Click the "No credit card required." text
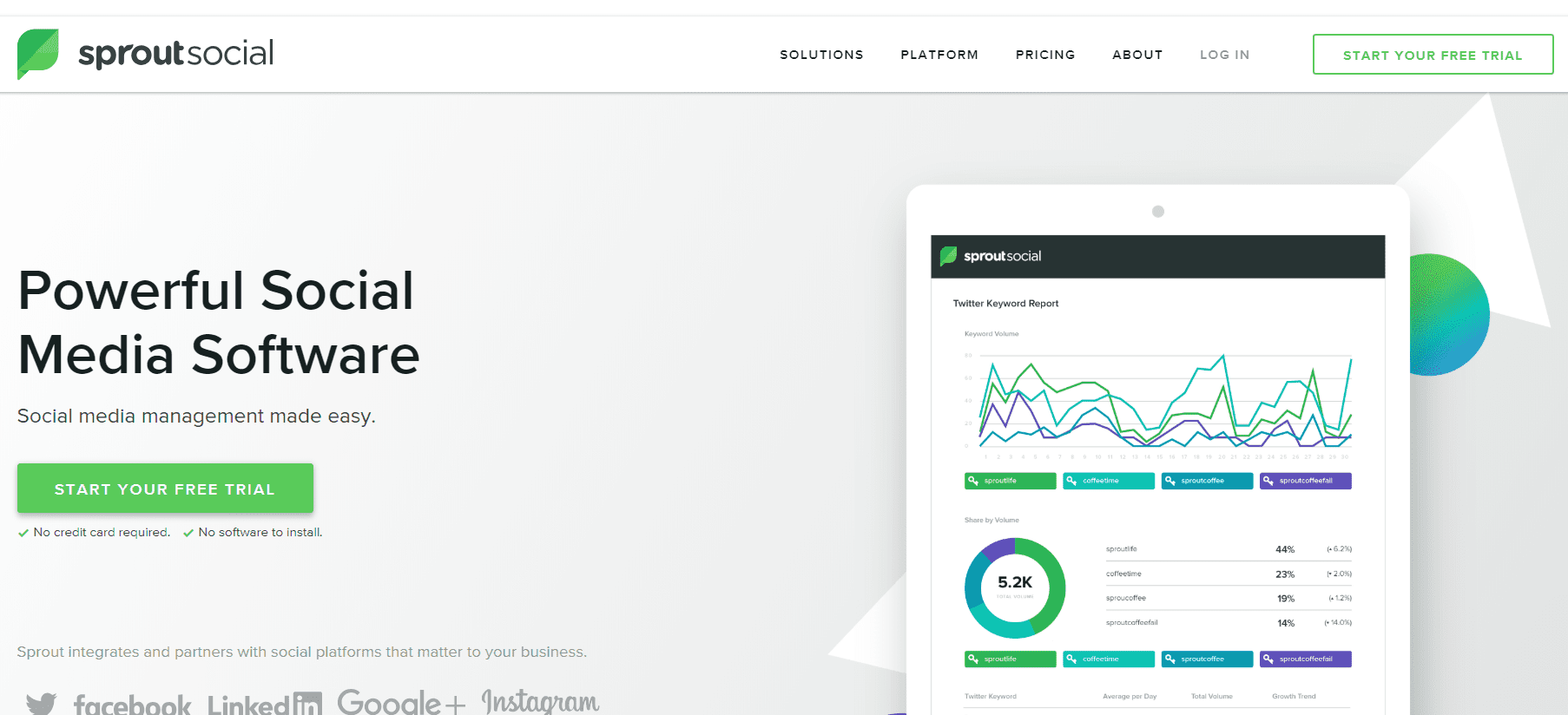The image size is (1568, 715). click(102, 533)
